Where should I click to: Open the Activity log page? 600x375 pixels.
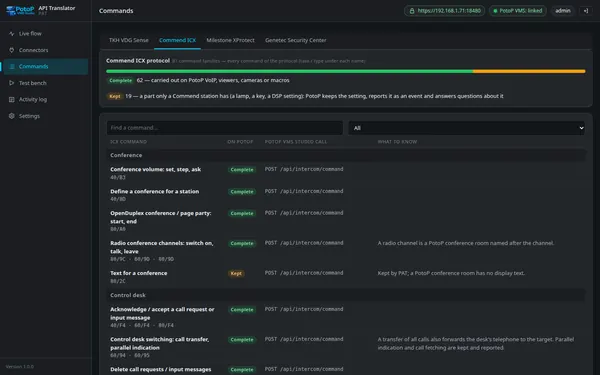(46, 99)
